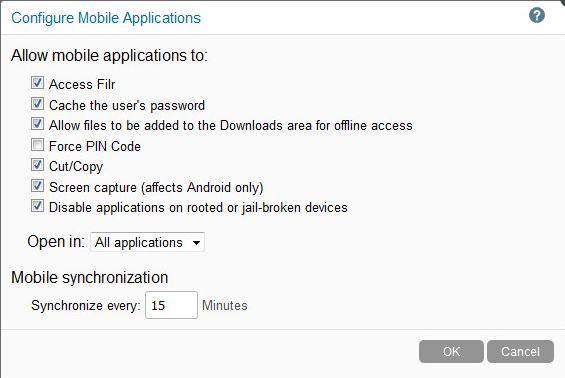Confirm settings with the OK button
Image resolution: width=565 pixels, height=378 pixels.
[x=451, y=351]
